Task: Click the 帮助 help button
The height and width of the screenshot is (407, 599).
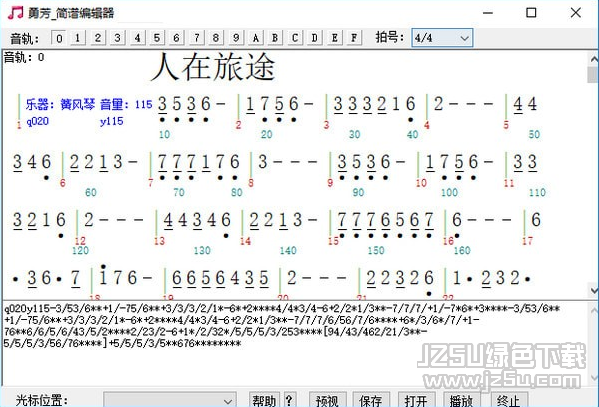Action: click(264, 400)
